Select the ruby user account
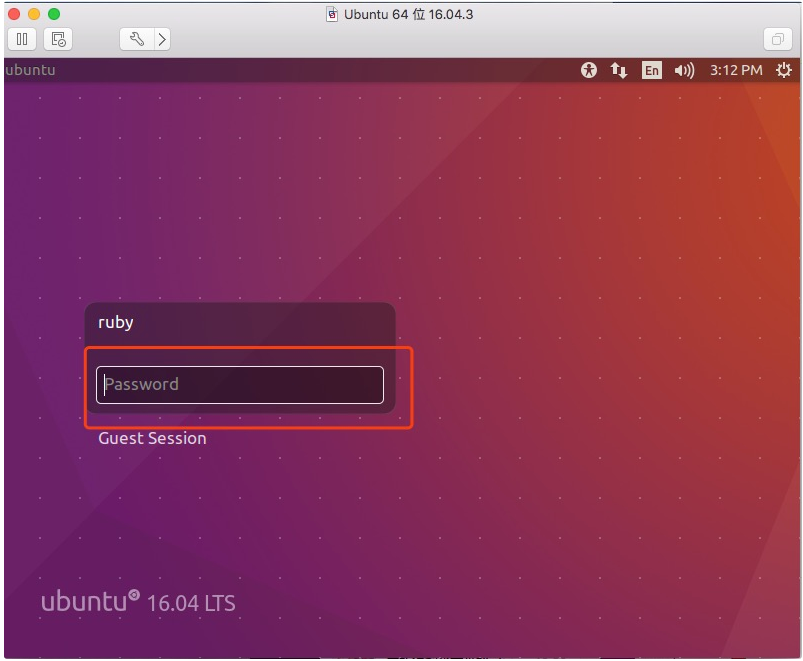Viewport: 803px width, 661px height. [116, 322]
